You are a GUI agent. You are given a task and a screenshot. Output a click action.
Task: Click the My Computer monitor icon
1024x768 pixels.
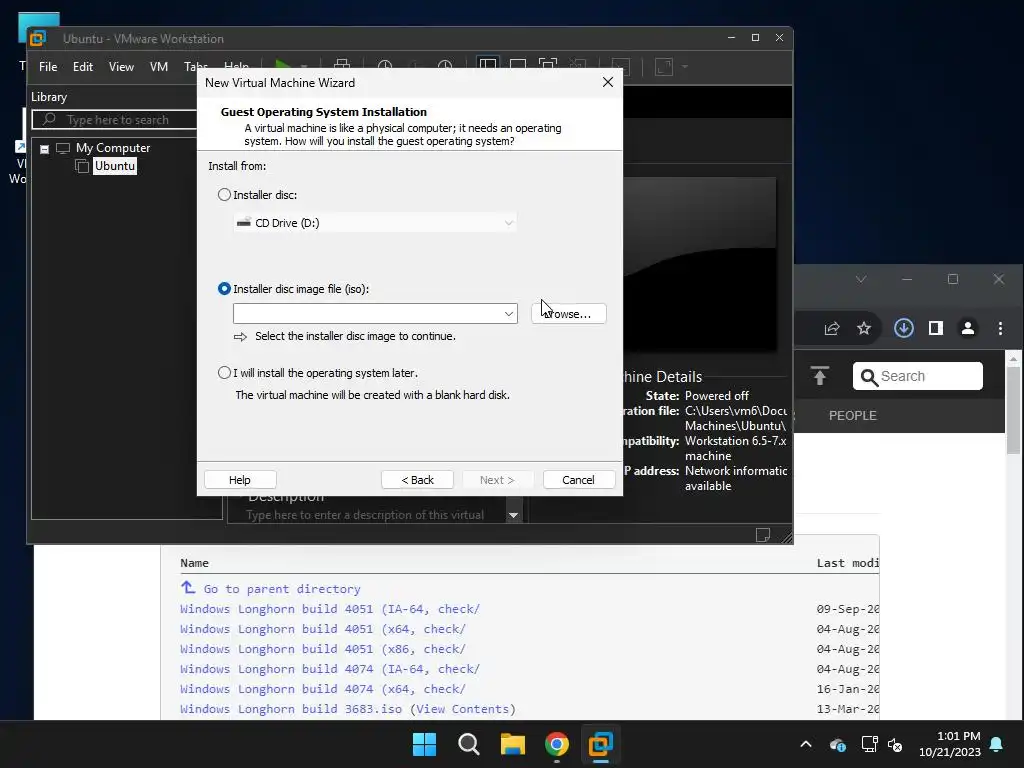[x=63, y=148]
